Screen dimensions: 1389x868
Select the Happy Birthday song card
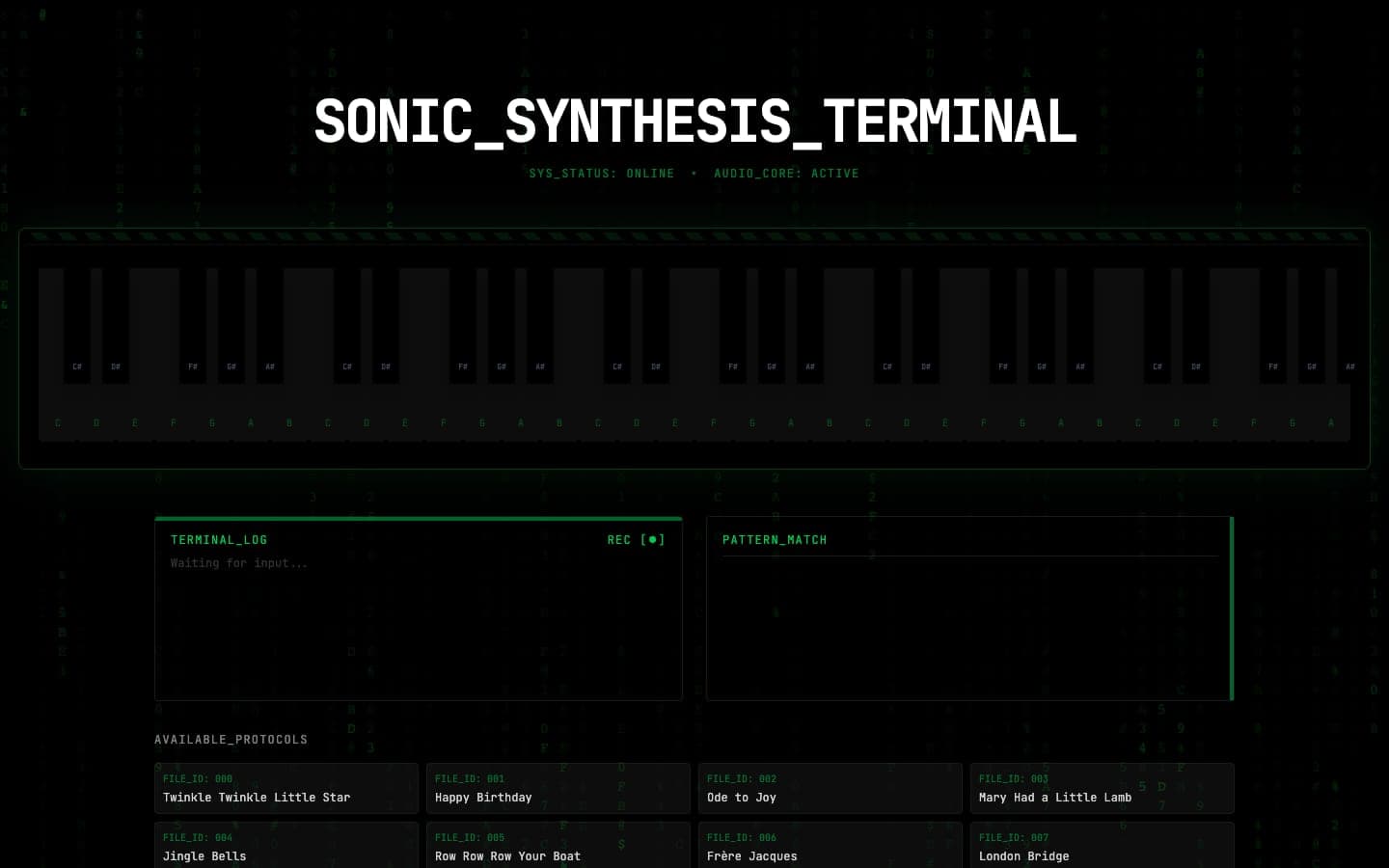coord(558,788)
